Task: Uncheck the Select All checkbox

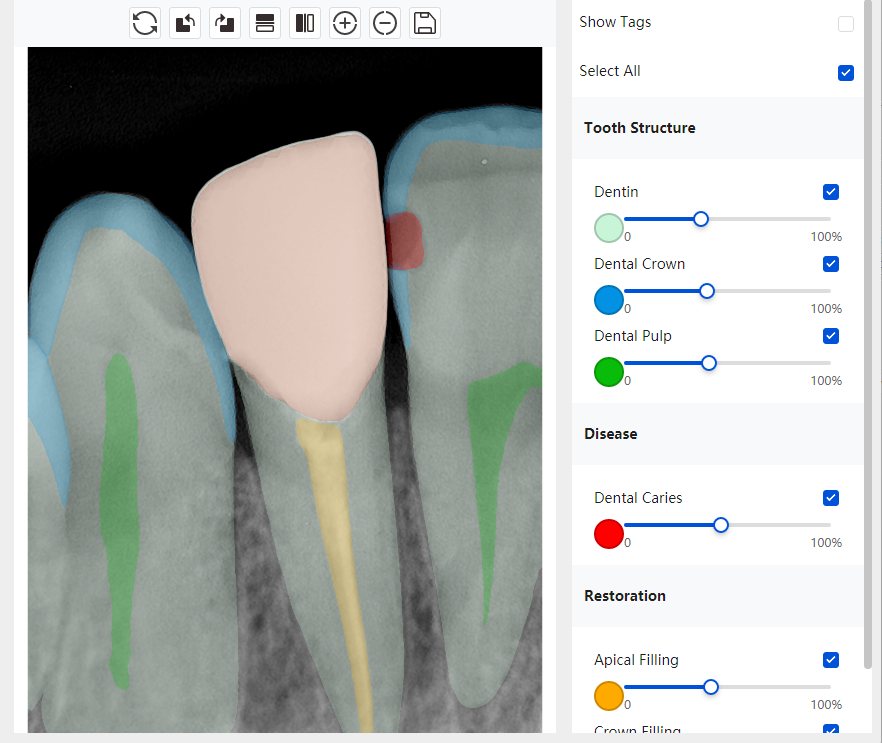Action: [846, 72]
